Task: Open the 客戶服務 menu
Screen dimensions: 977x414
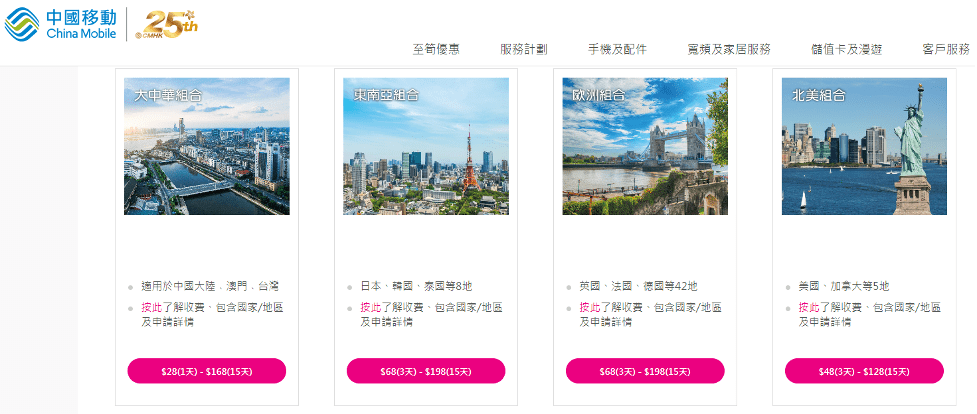Action: [x=946, y=50]
